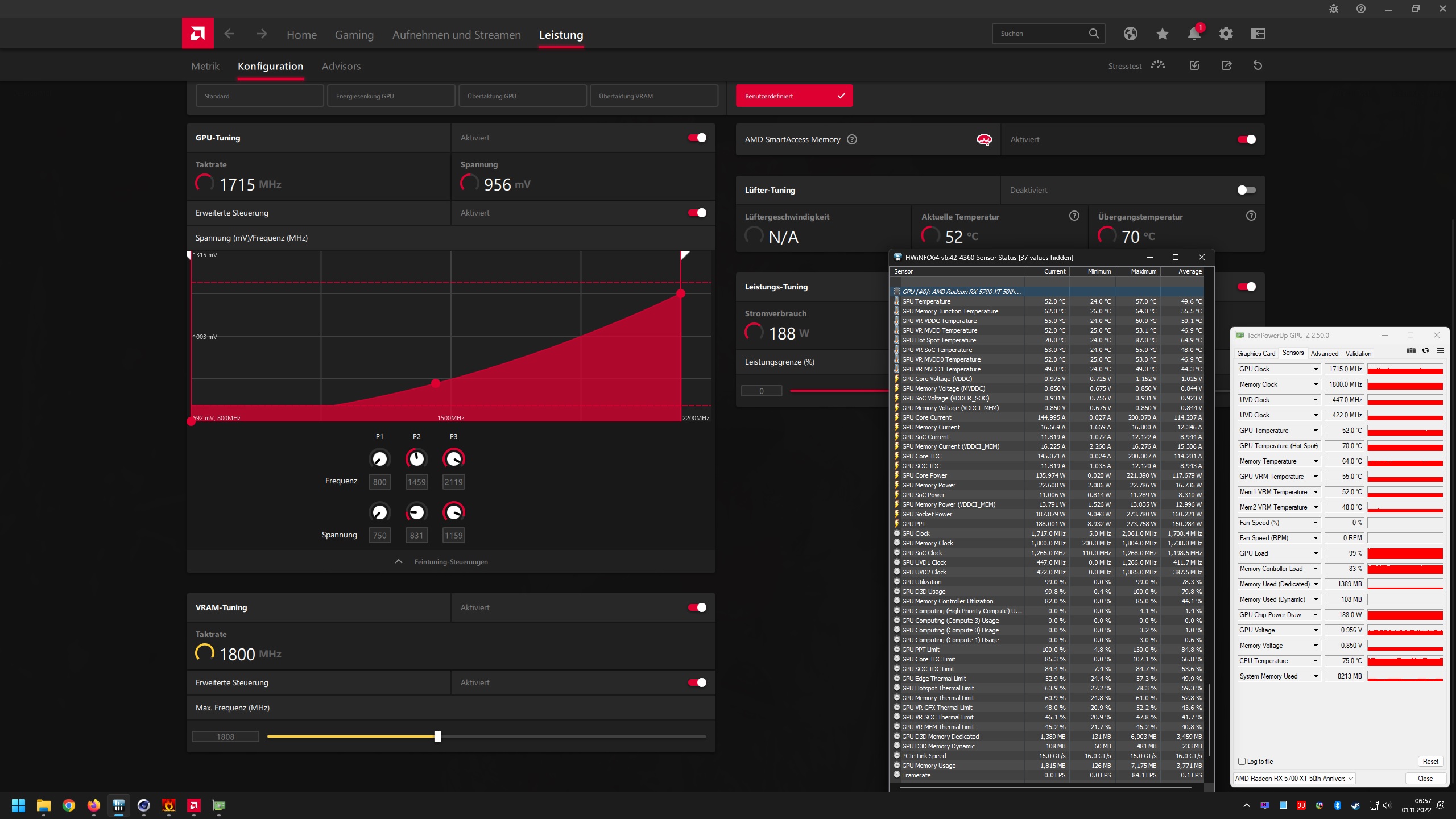Select Standard tuning preset
The image size is (1456, 819).
tap(259, 96)
